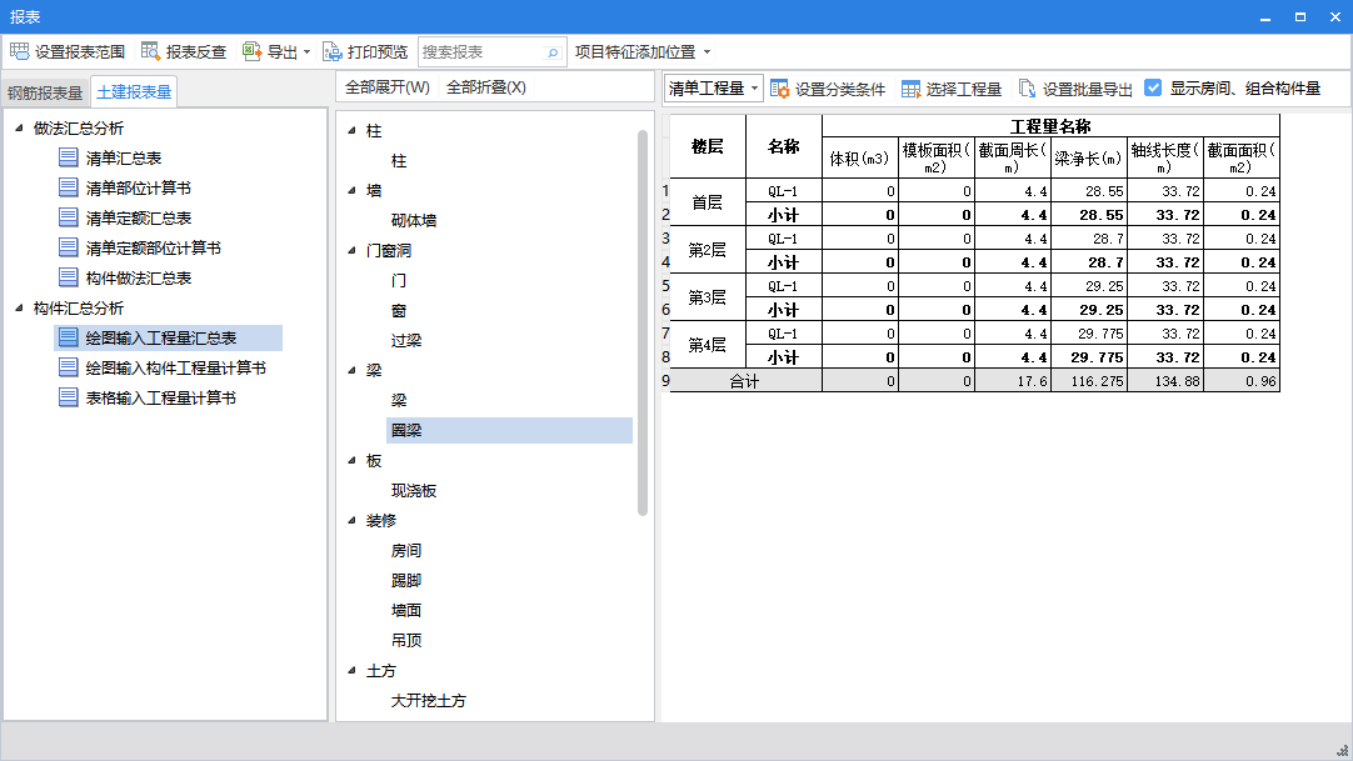1353x761 pixels.
Task: Click the 体积(m3) column header
Action: [860, 158]
